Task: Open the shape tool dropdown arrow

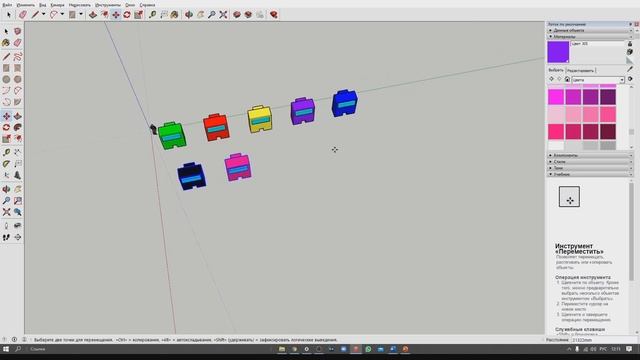Action: pos(81,15)
